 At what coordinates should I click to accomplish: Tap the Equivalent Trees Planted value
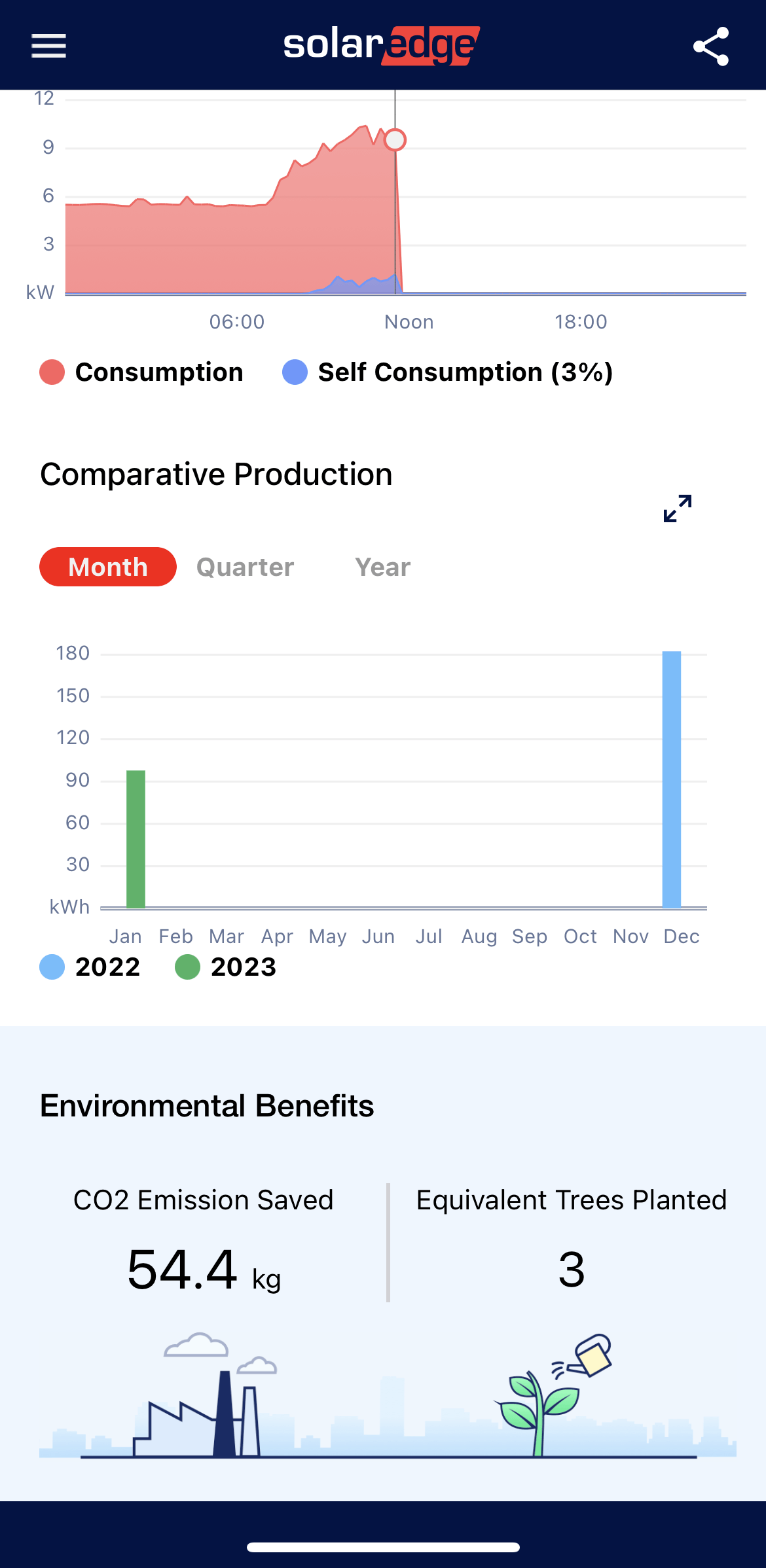(572, 1270)
